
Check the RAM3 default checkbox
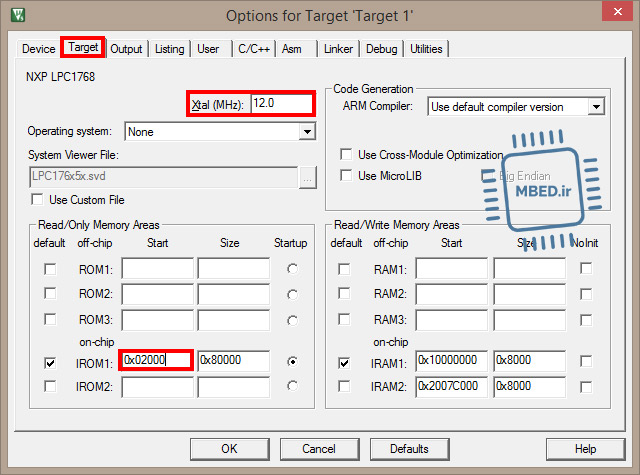pyautogui.click(x=344, y=319)
